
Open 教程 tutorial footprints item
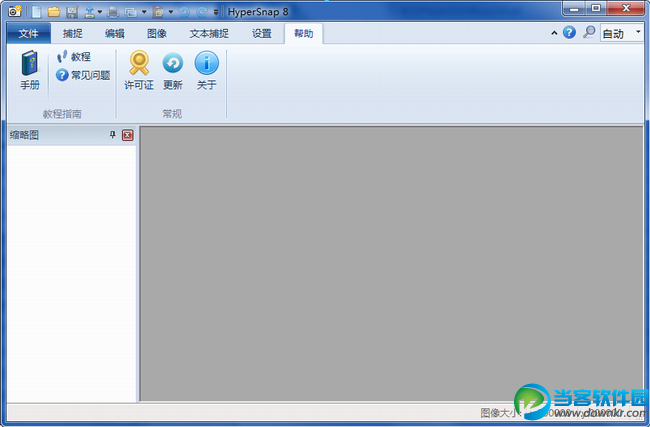coord(74,56)
